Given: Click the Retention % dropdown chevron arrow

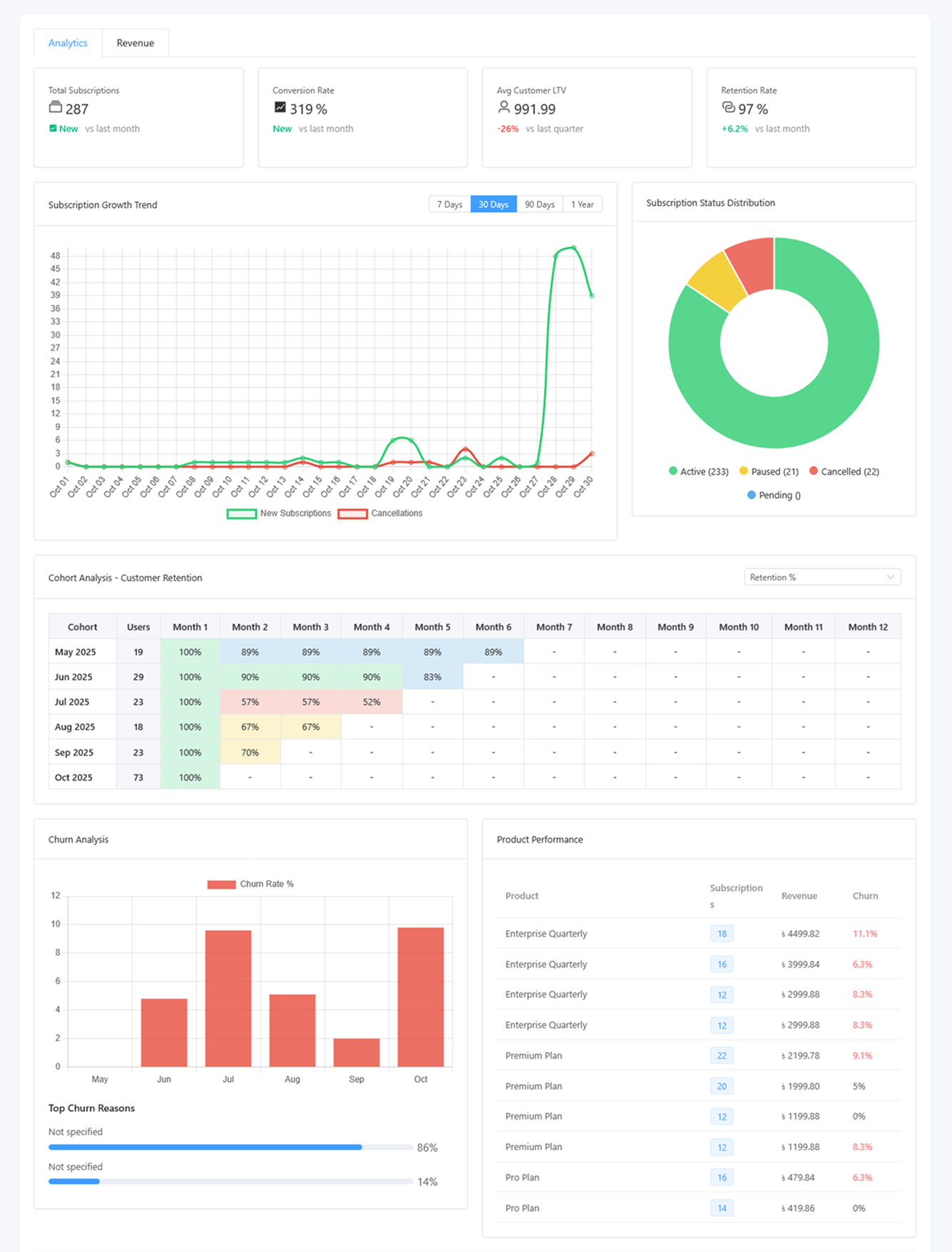Looking at the screenshot, I should click(x=890, y=578).
